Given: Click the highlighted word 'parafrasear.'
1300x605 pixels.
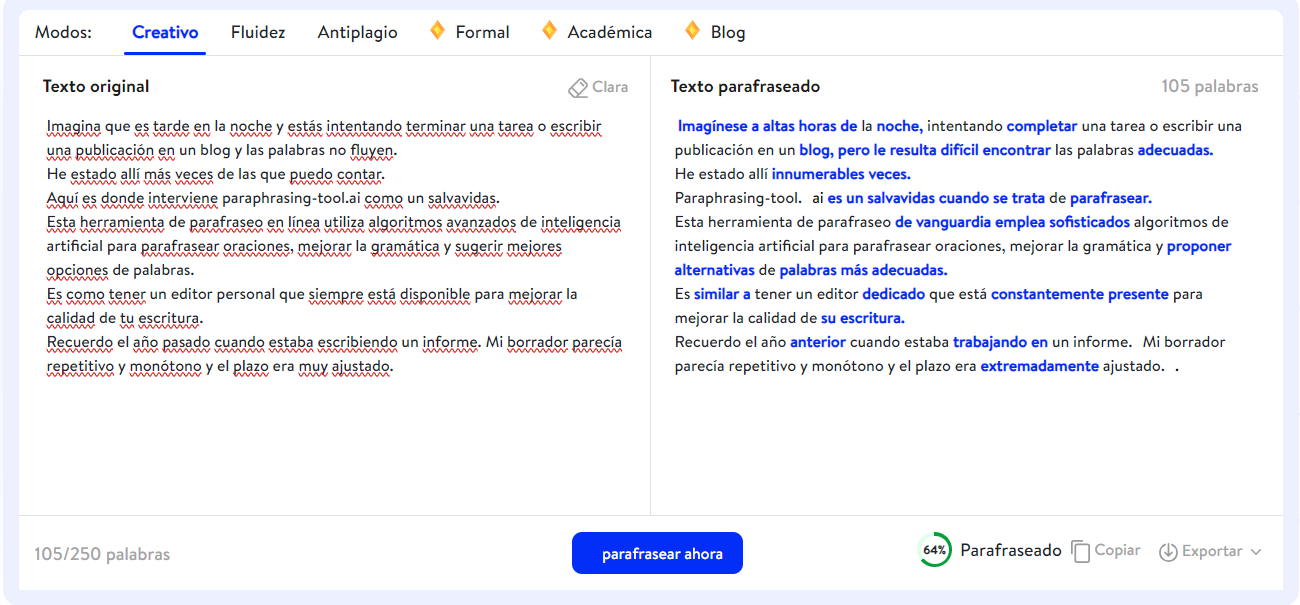Looking at the screenshot, I should point(1111,198).
